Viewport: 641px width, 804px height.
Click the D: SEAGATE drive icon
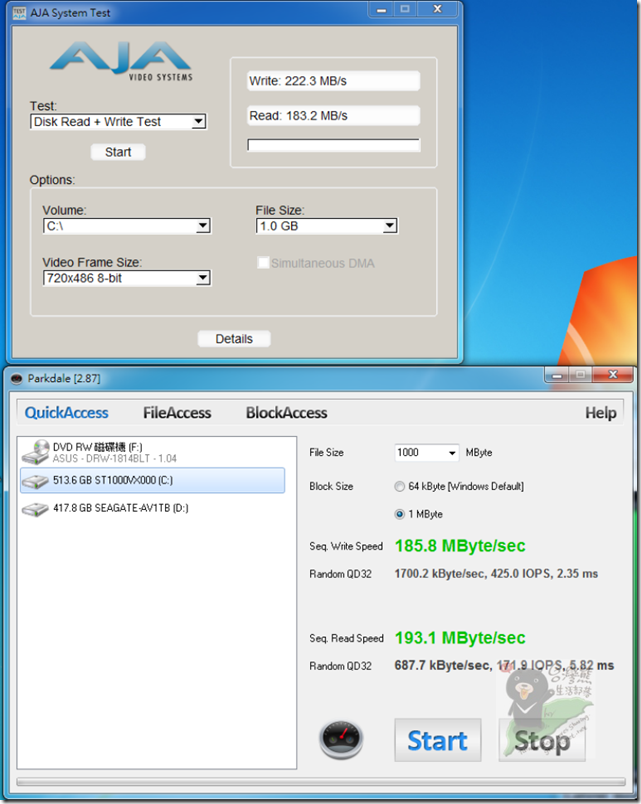pyautogui.click(x=35, y=509)
